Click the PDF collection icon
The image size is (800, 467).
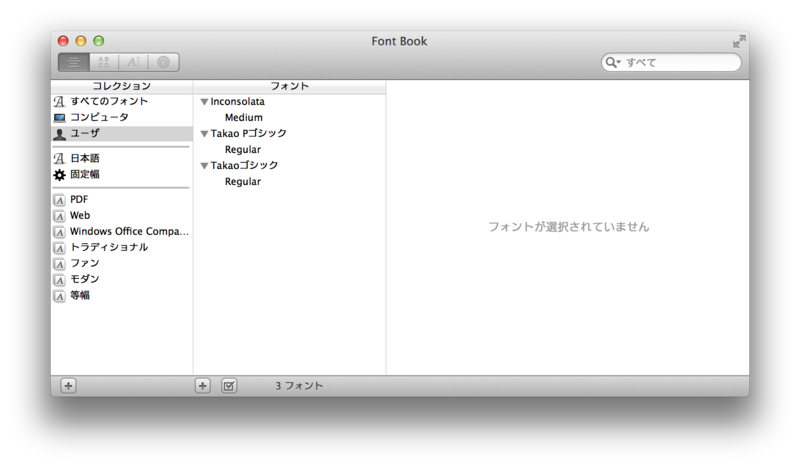pyautogui.click(x=60, y=200)
